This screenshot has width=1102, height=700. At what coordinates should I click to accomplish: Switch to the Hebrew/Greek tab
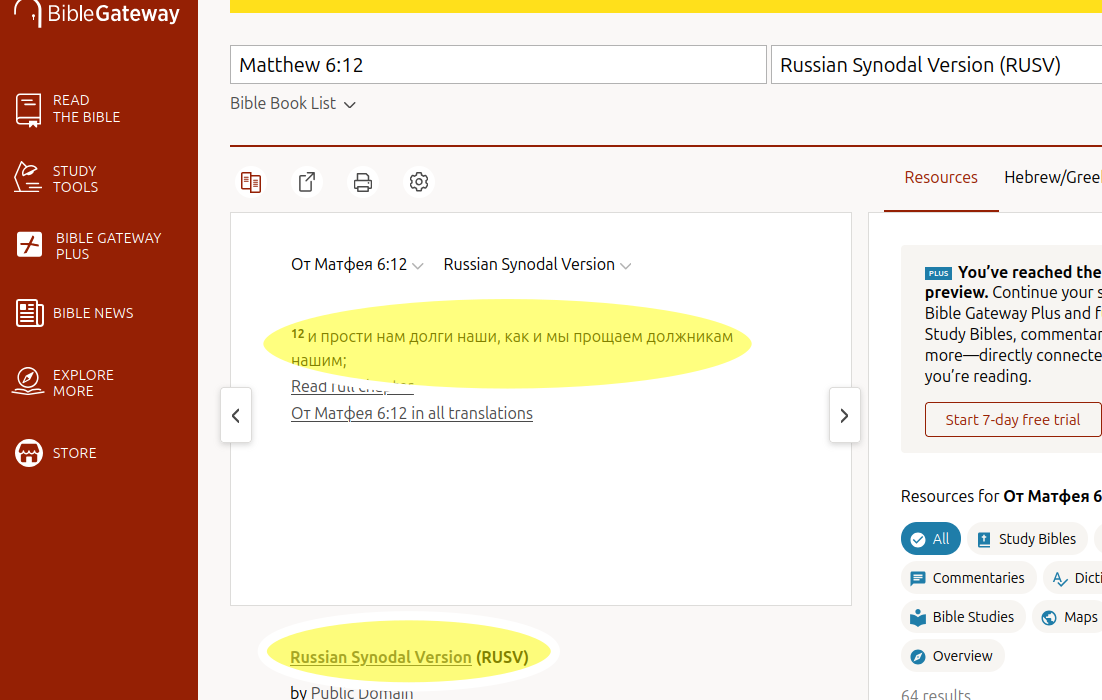tap(1052, 178)
